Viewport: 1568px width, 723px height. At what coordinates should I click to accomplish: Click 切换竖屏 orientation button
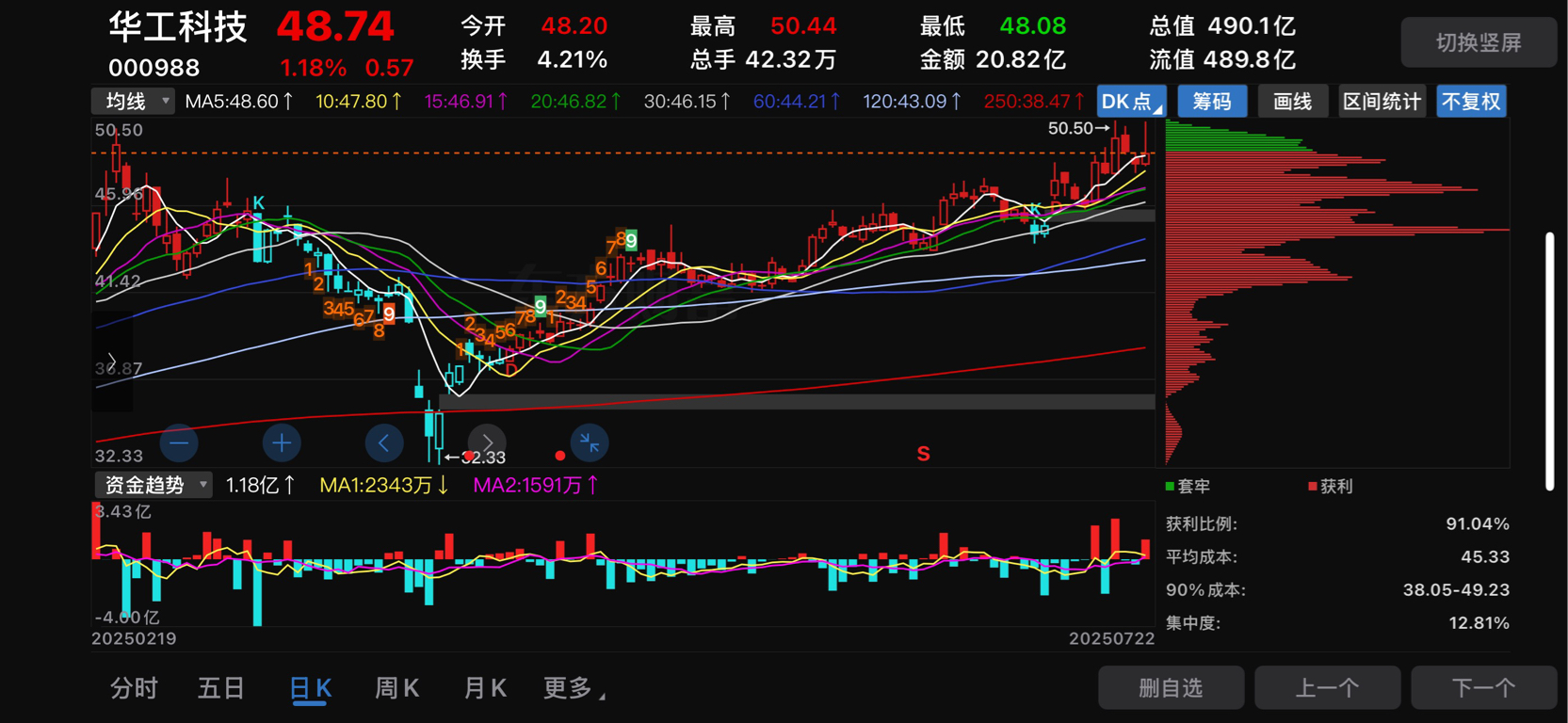pos(1479,42)
